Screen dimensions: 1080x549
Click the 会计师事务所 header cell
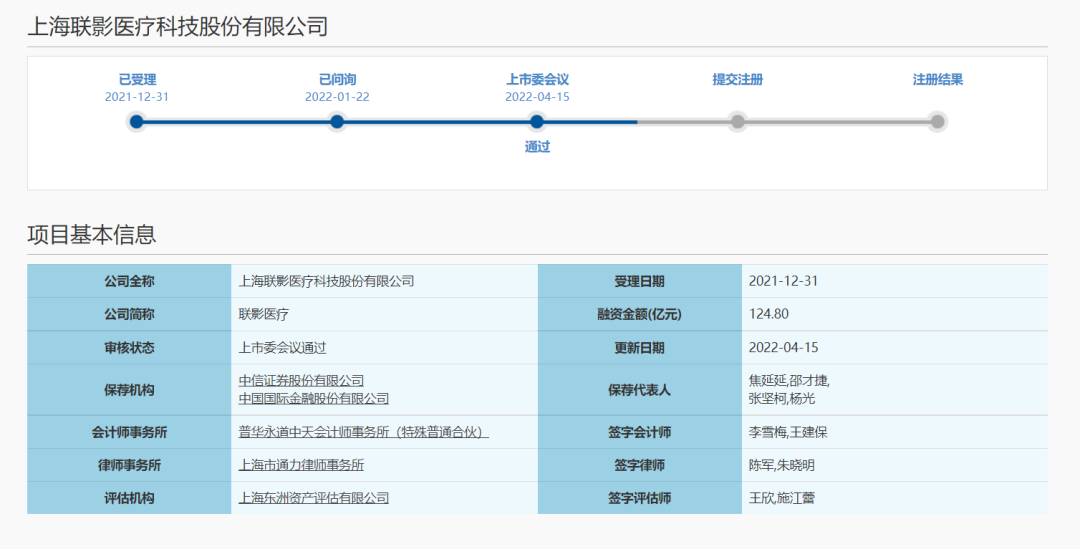pyautogui.click(x=129, y=432)
